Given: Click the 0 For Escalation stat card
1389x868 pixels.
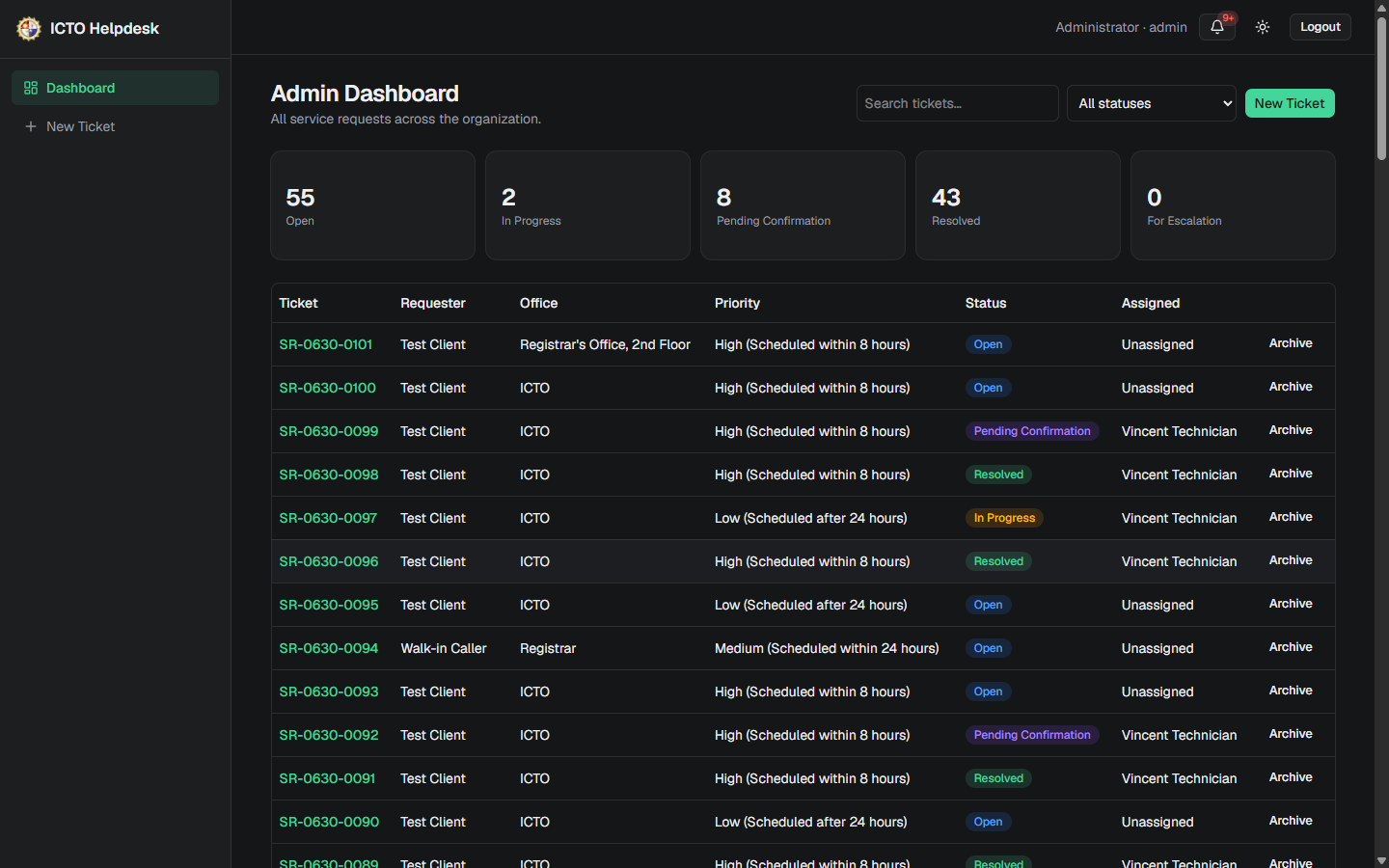Looking at the screenshot, I should click(x=1233, y=205).
